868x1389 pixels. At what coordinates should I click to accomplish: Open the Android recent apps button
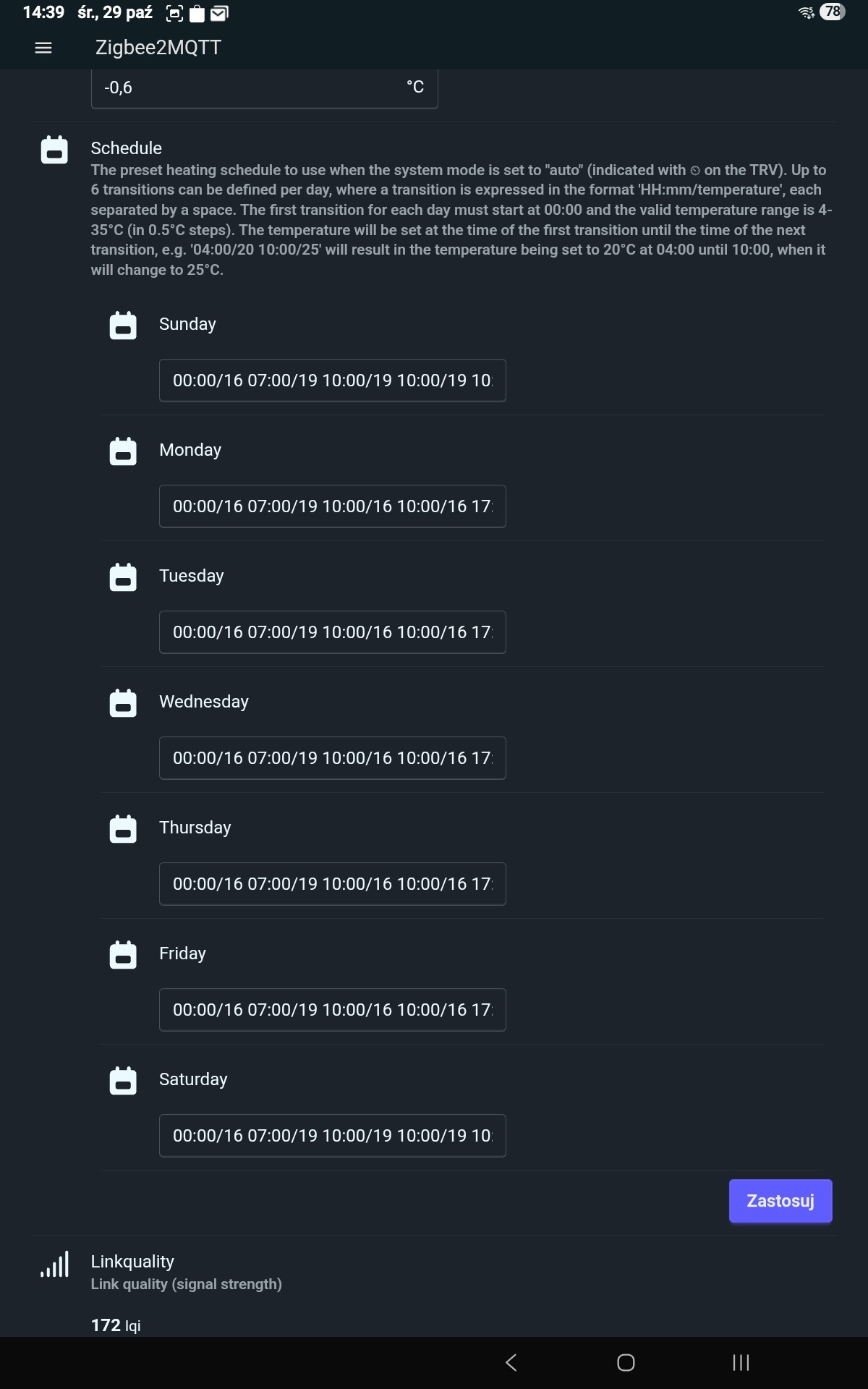741,1363
